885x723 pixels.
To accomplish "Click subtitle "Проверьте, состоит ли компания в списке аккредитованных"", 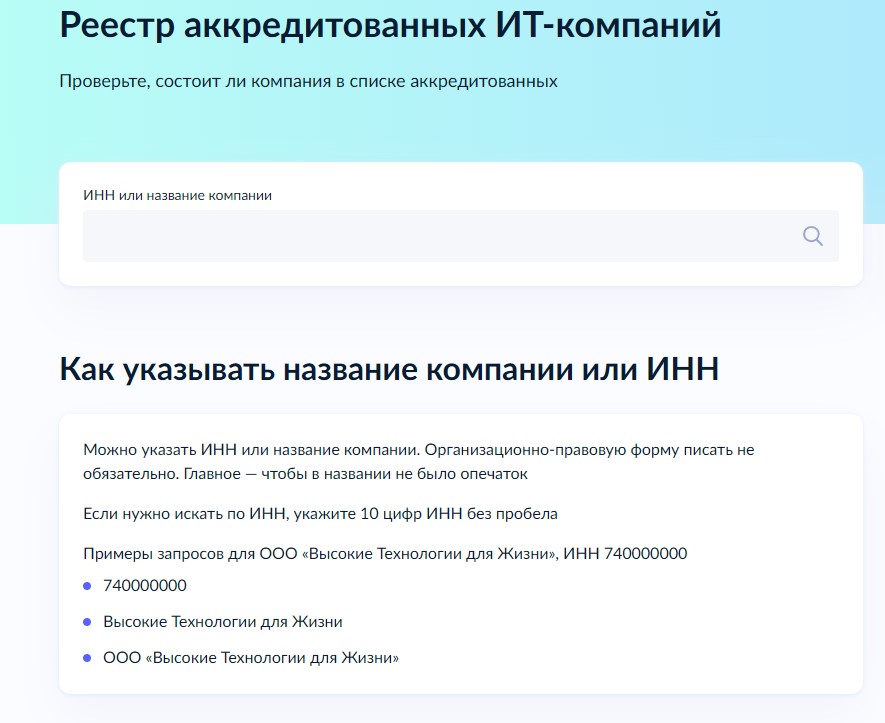I will pos(308,81).
